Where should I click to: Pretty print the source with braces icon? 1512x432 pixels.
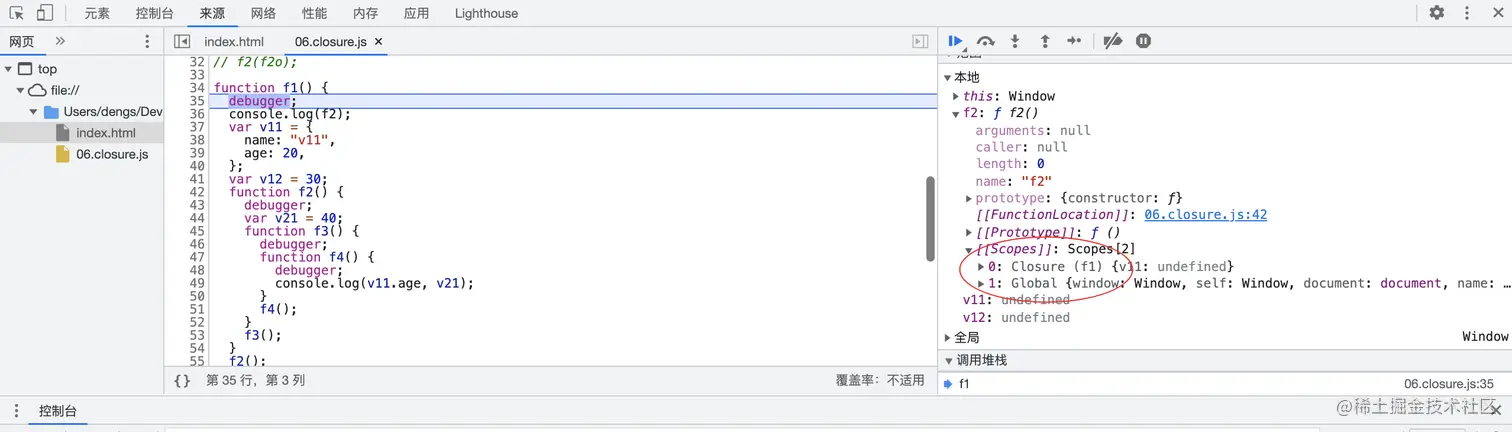point(182,380)
